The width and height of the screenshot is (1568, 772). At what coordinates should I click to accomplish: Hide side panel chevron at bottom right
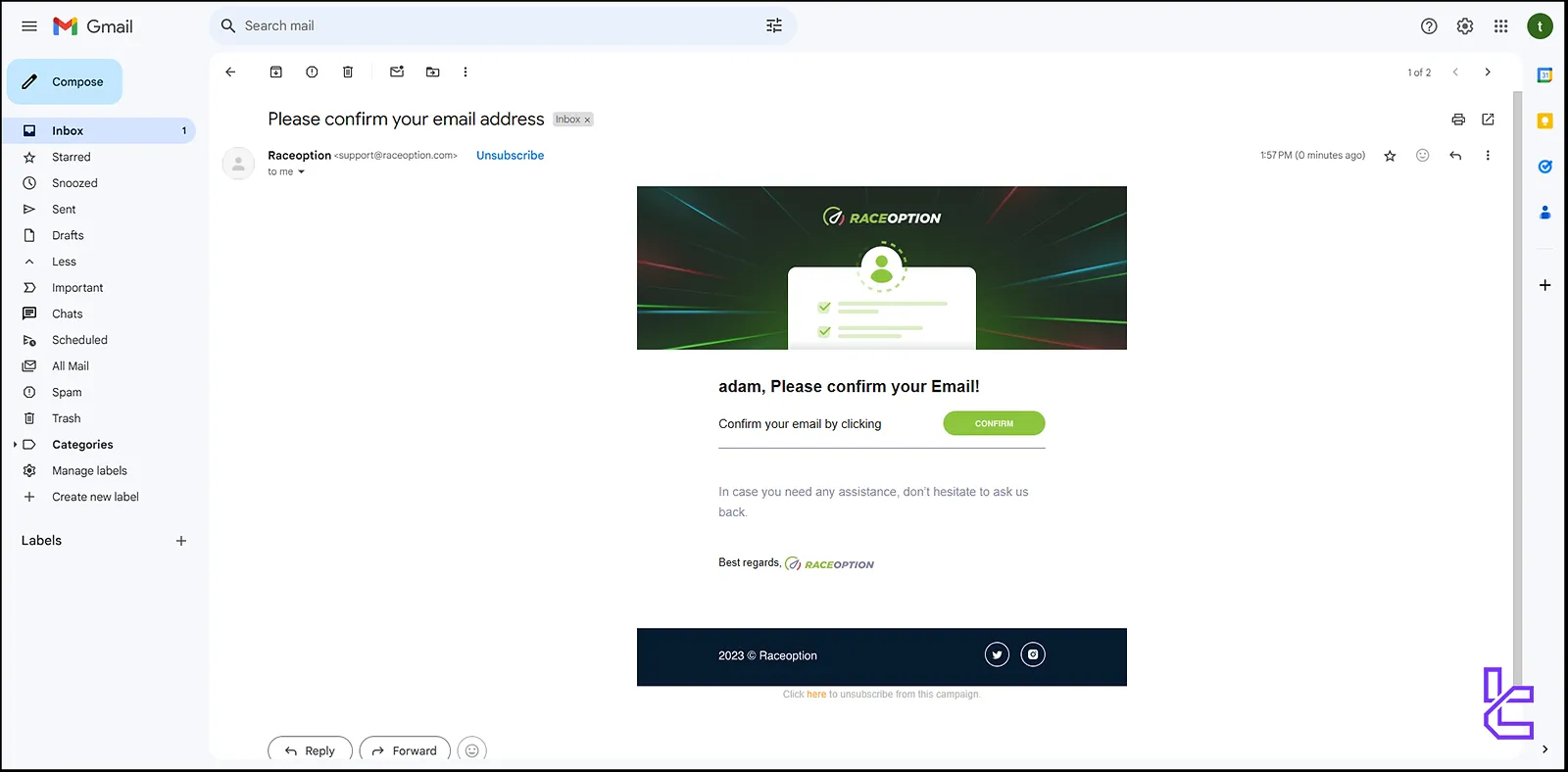(x=1544, y=749)
